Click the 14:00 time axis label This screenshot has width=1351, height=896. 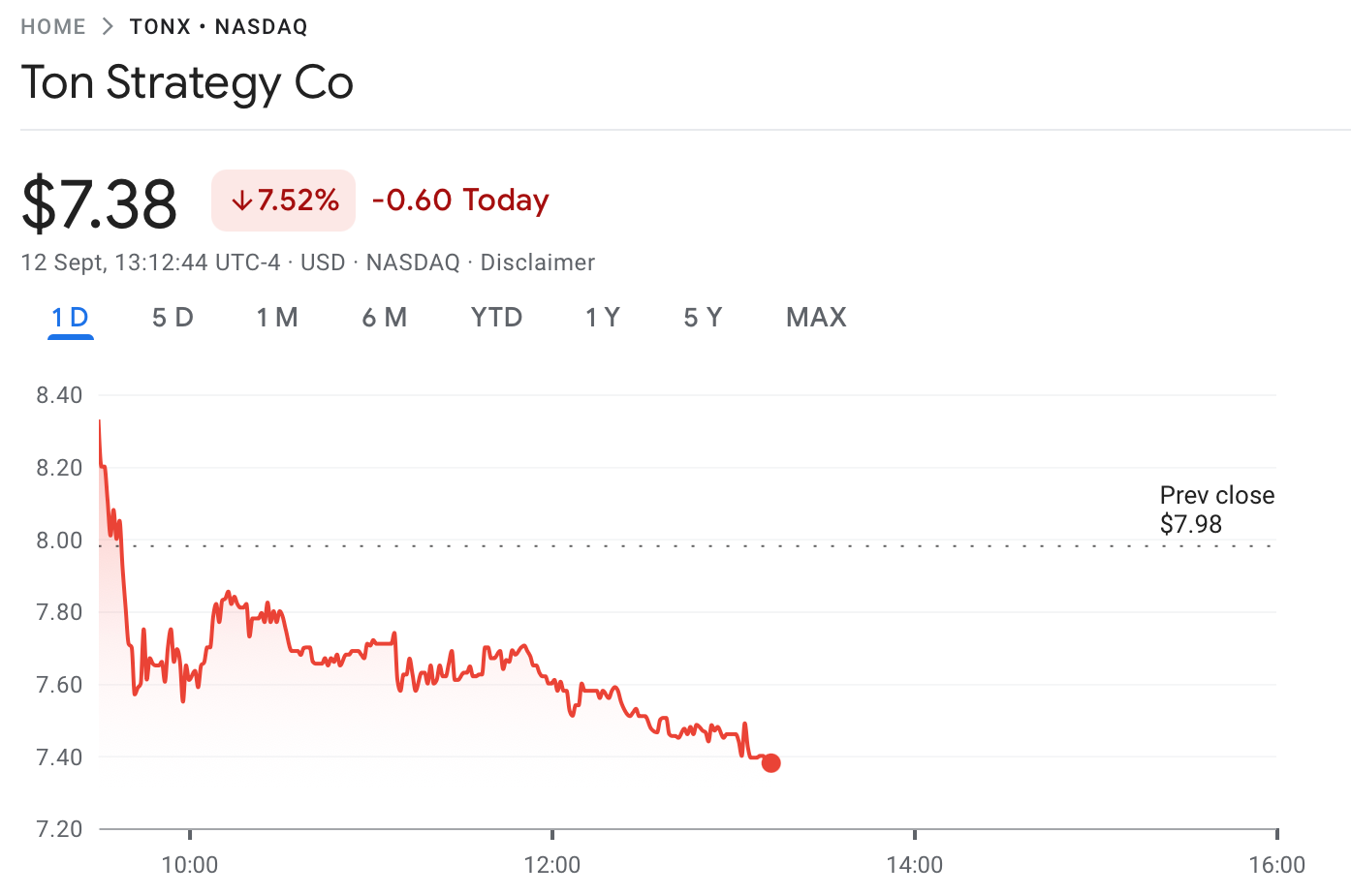coord(914,865)
